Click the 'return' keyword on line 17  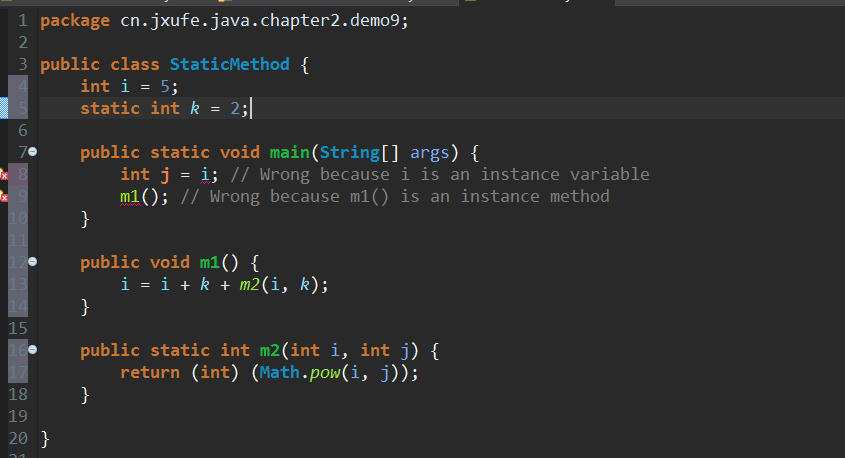click(150, 372)
